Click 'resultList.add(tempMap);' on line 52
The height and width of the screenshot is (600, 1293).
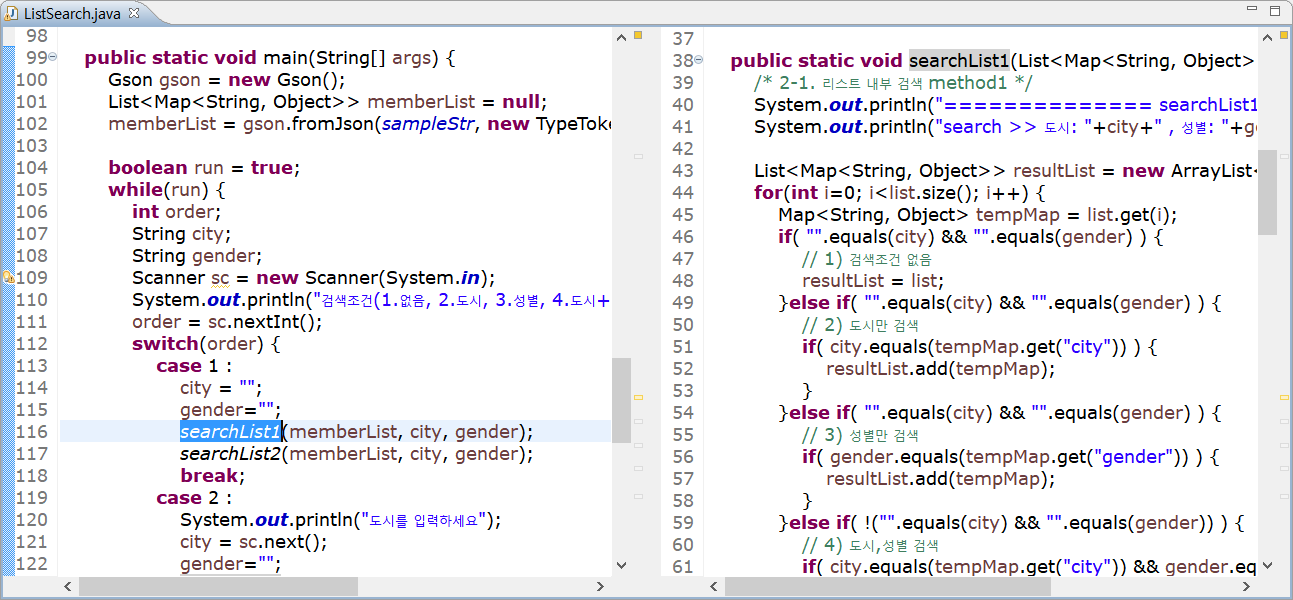coord(940,368)
